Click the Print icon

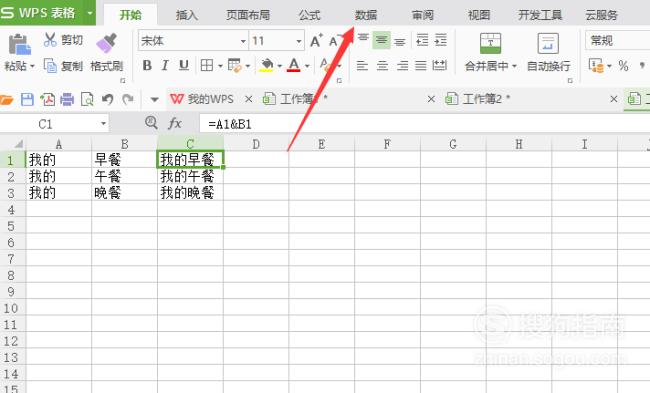pos(67,99)
